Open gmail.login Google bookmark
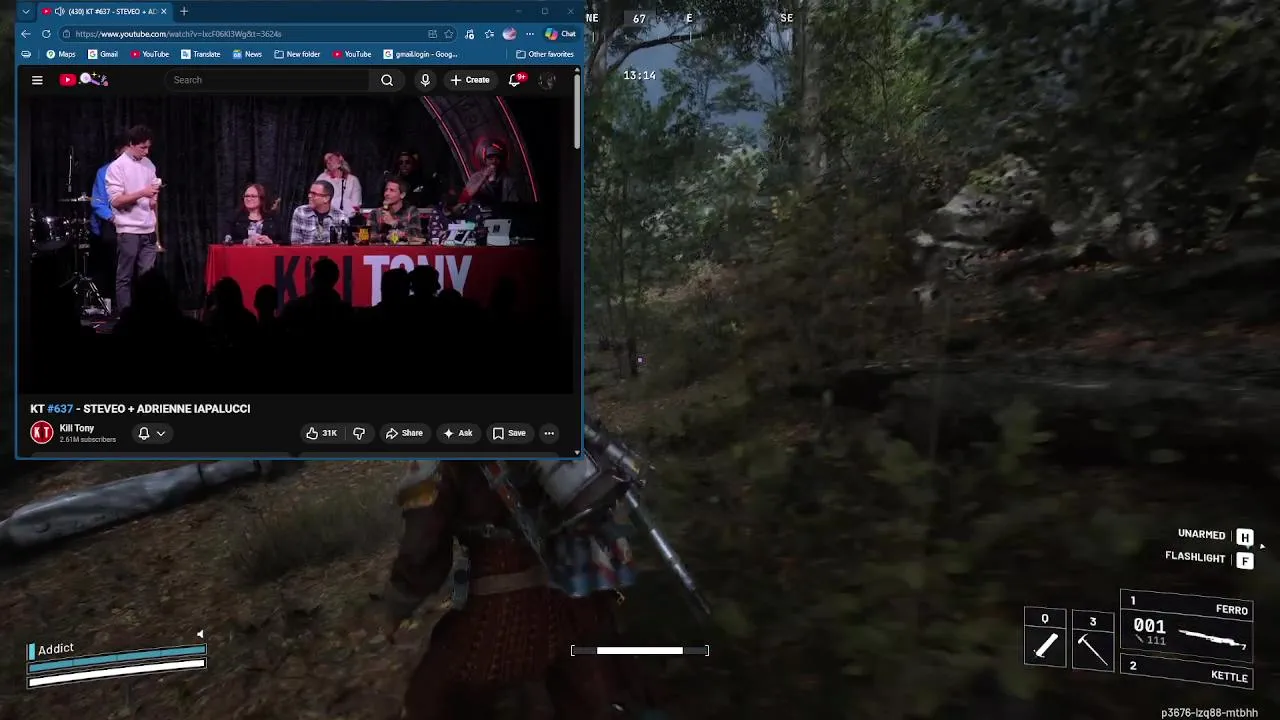Image resolution: width=1280 pixels, height=720 pixels. 421,54
